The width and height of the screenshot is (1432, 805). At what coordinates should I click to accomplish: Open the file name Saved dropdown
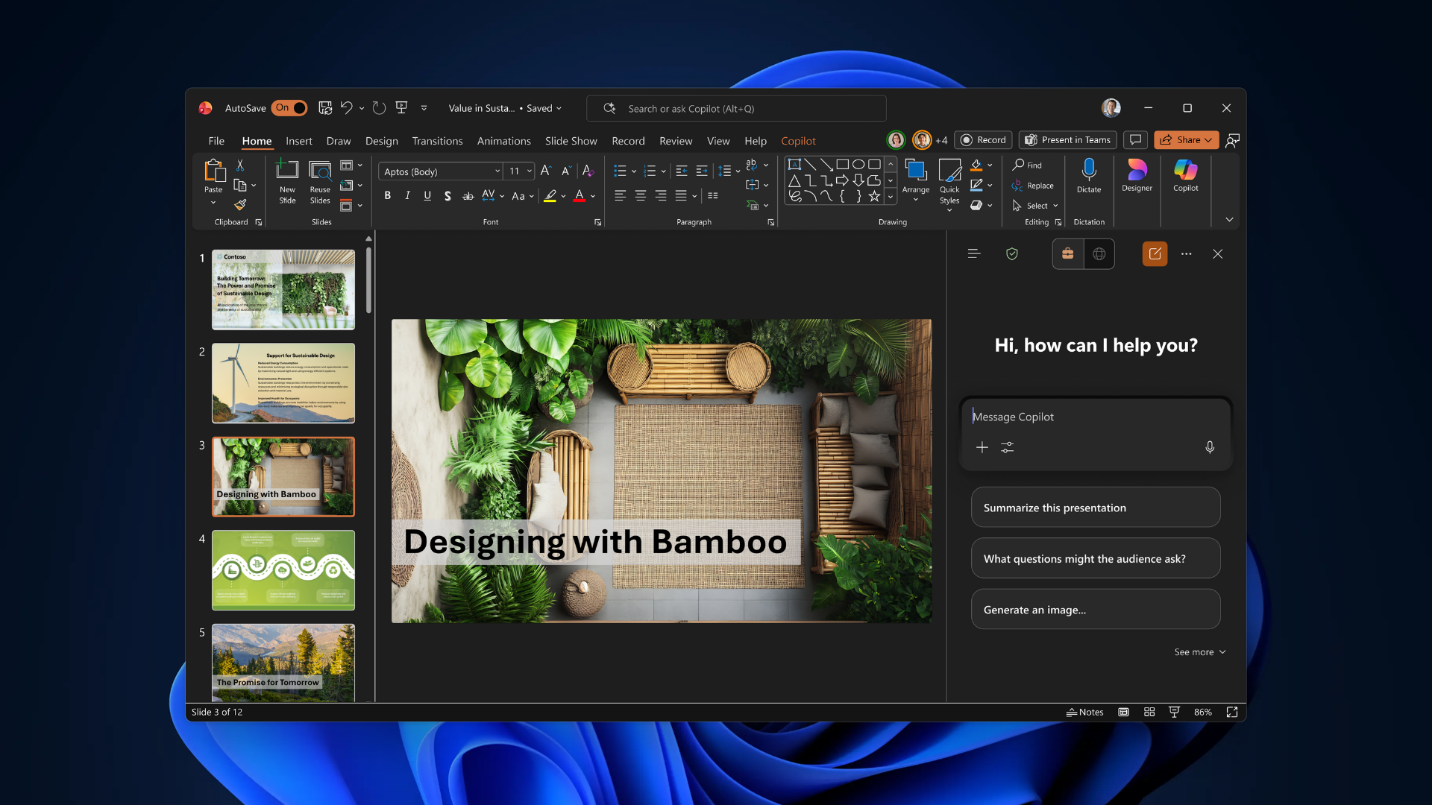pyautogui.click(x=506, y=108)
